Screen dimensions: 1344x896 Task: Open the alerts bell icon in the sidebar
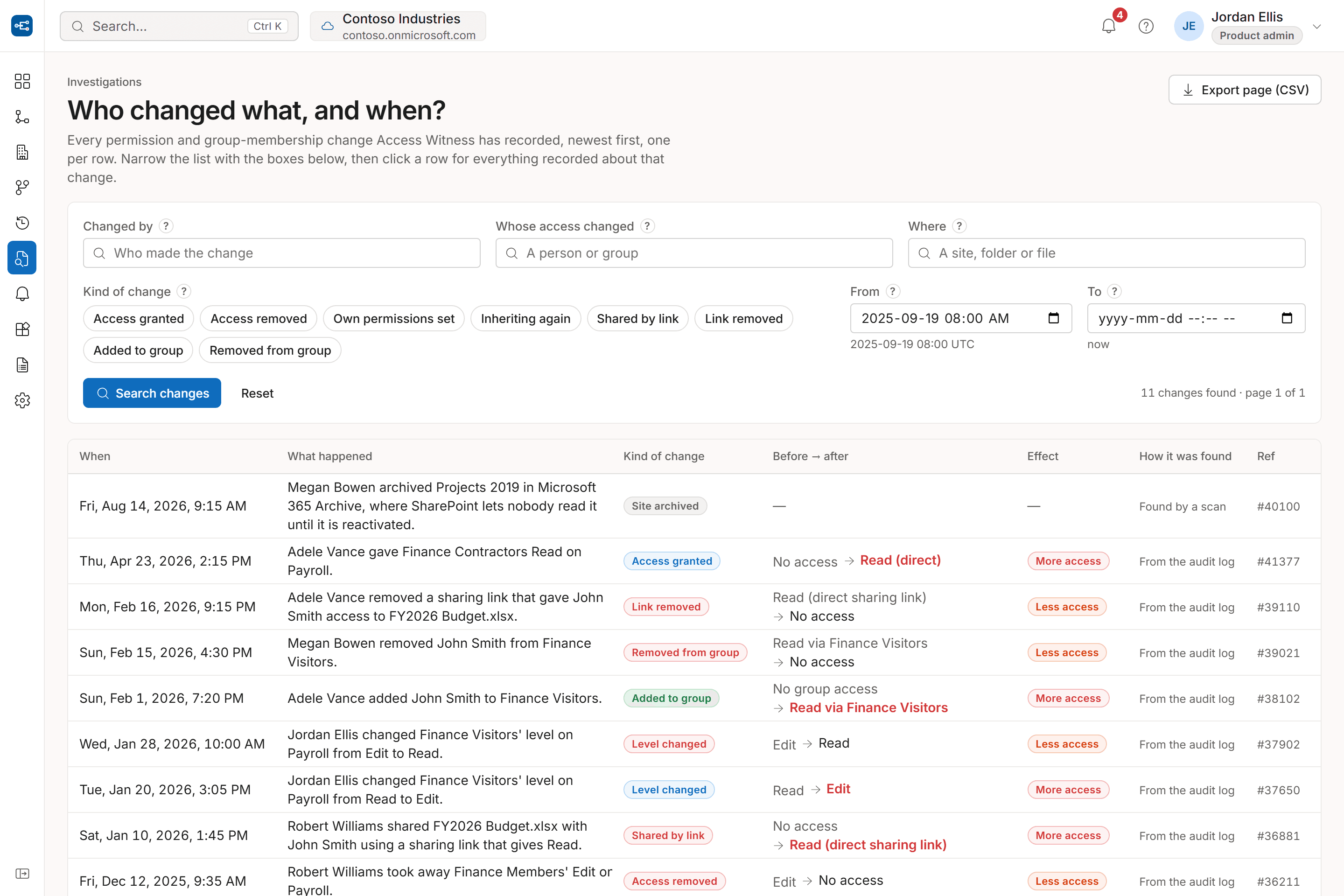tap(22, 294)
